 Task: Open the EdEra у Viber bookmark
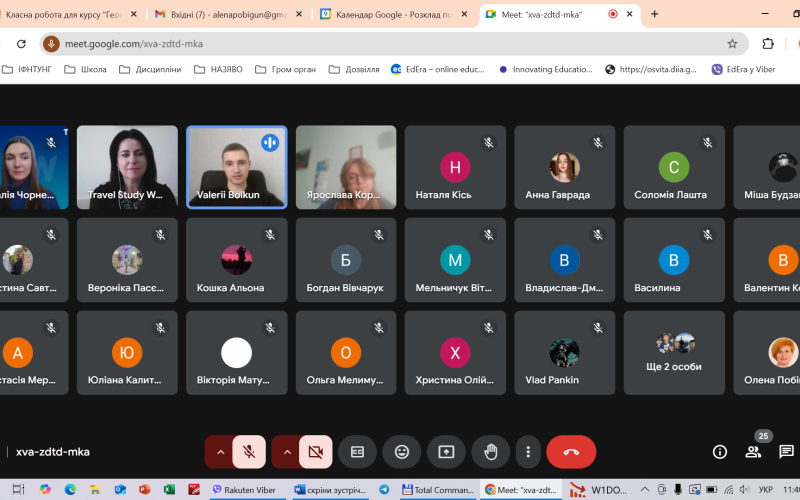click(x=743, y=69)
